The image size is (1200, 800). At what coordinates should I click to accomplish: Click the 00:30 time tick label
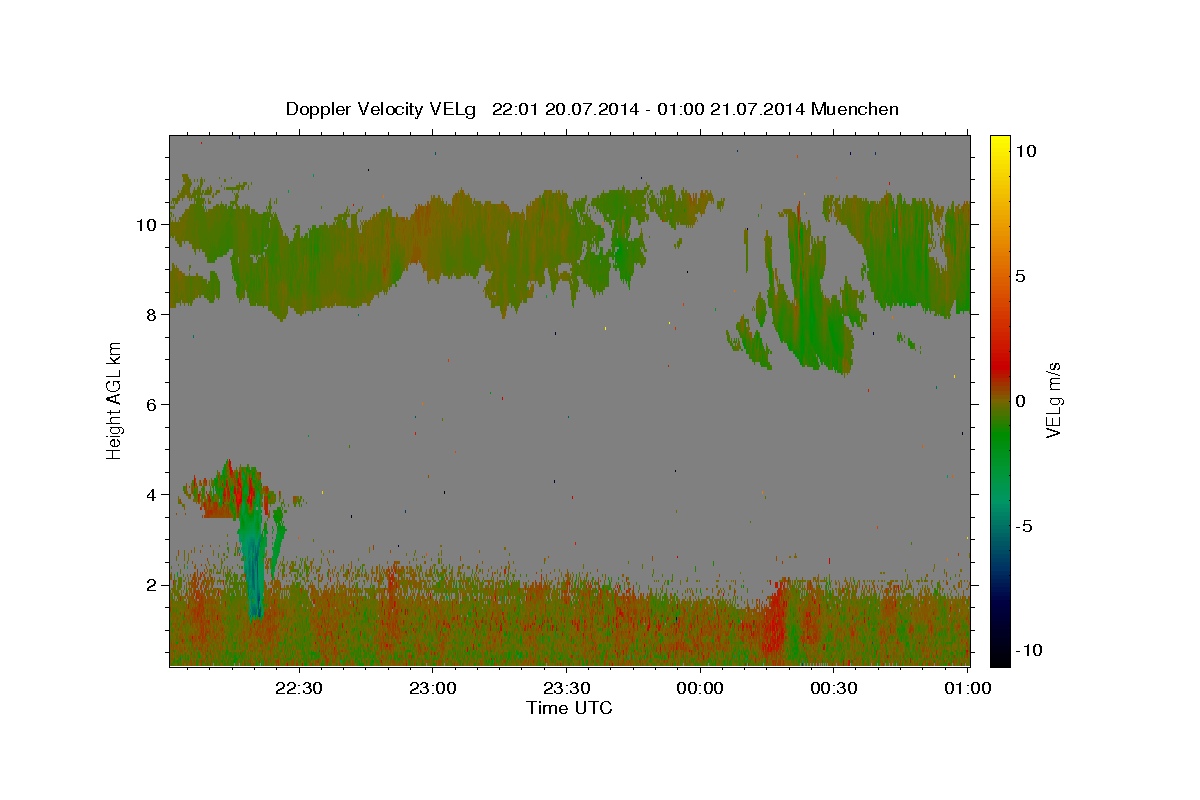[833, 688]
